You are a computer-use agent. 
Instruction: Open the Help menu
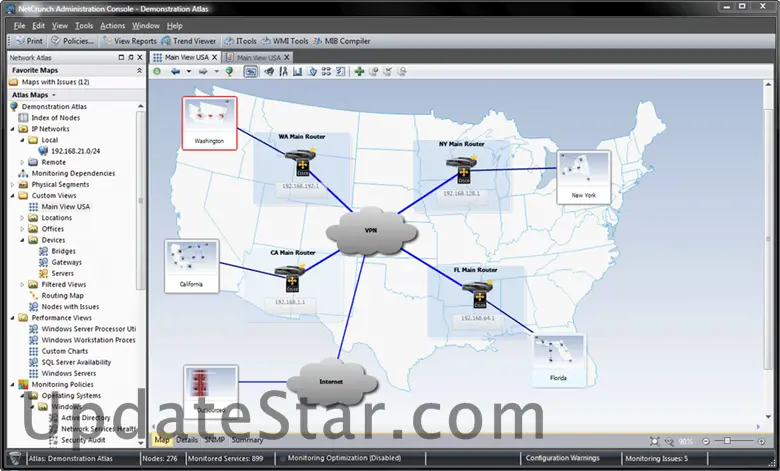coord(175,25)
